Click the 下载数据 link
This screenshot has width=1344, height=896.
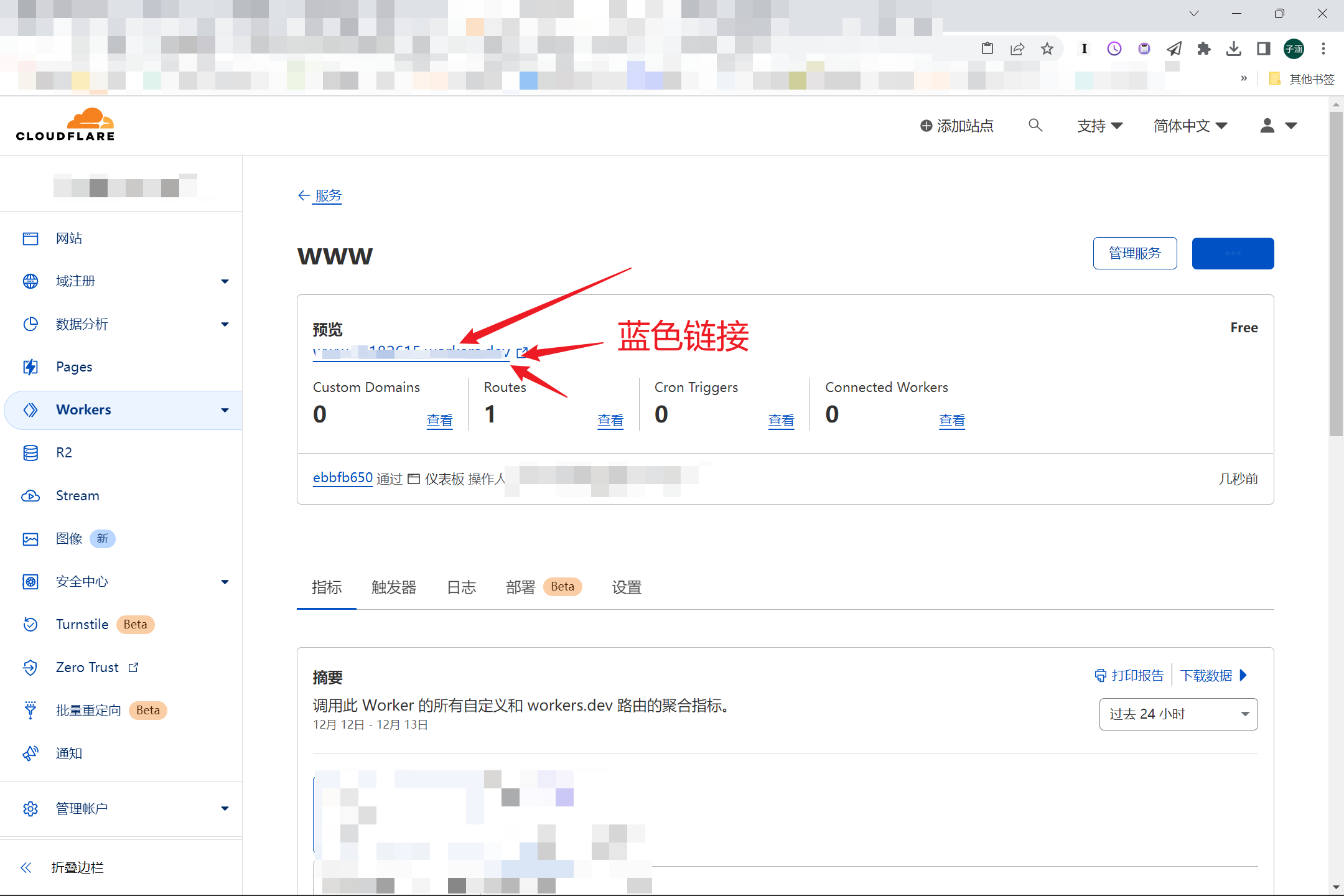(x=1214, y=676)
